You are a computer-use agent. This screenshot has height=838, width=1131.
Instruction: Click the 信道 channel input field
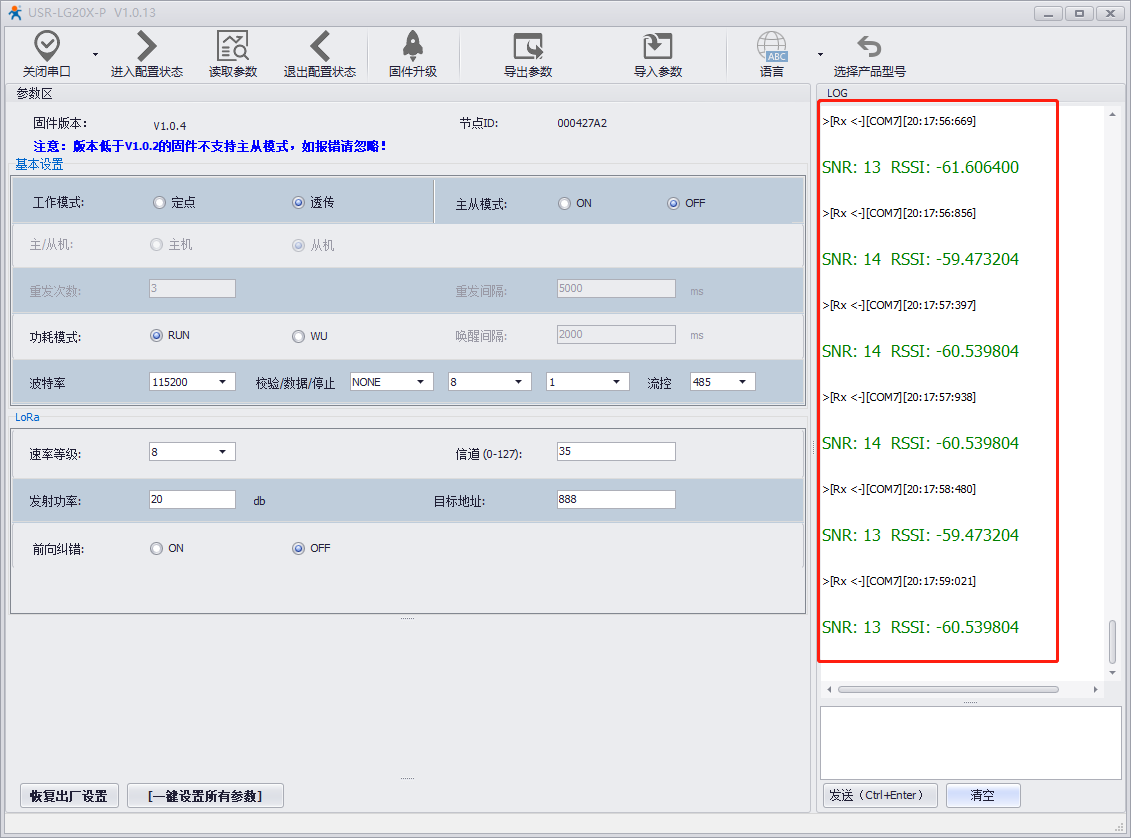click(x=615, y=452)
